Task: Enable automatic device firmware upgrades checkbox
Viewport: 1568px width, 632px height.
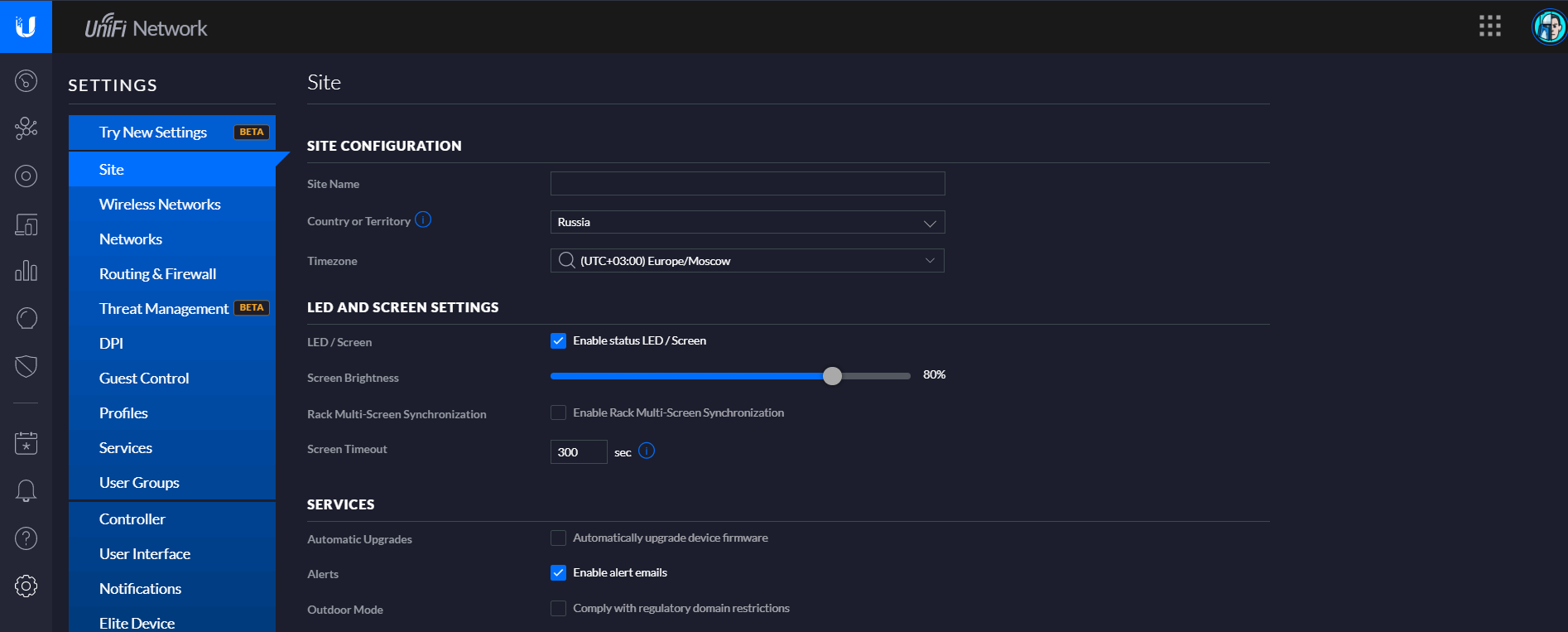Action: pos(559,538)
